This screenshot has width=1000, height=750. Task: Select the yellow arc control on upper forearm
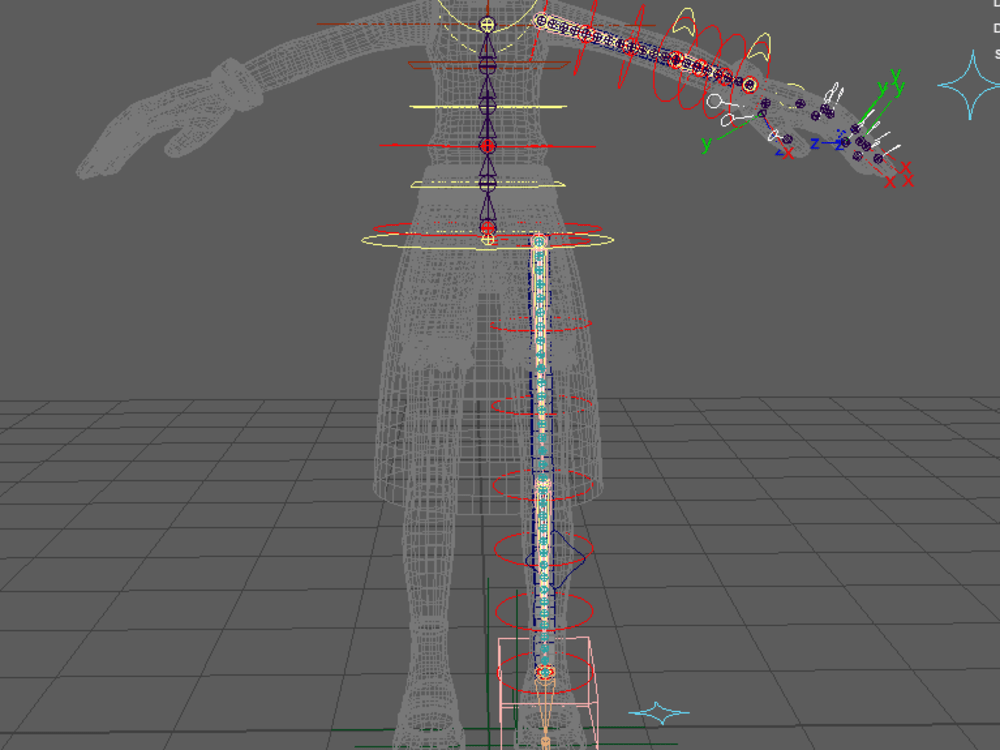point(684,21)
